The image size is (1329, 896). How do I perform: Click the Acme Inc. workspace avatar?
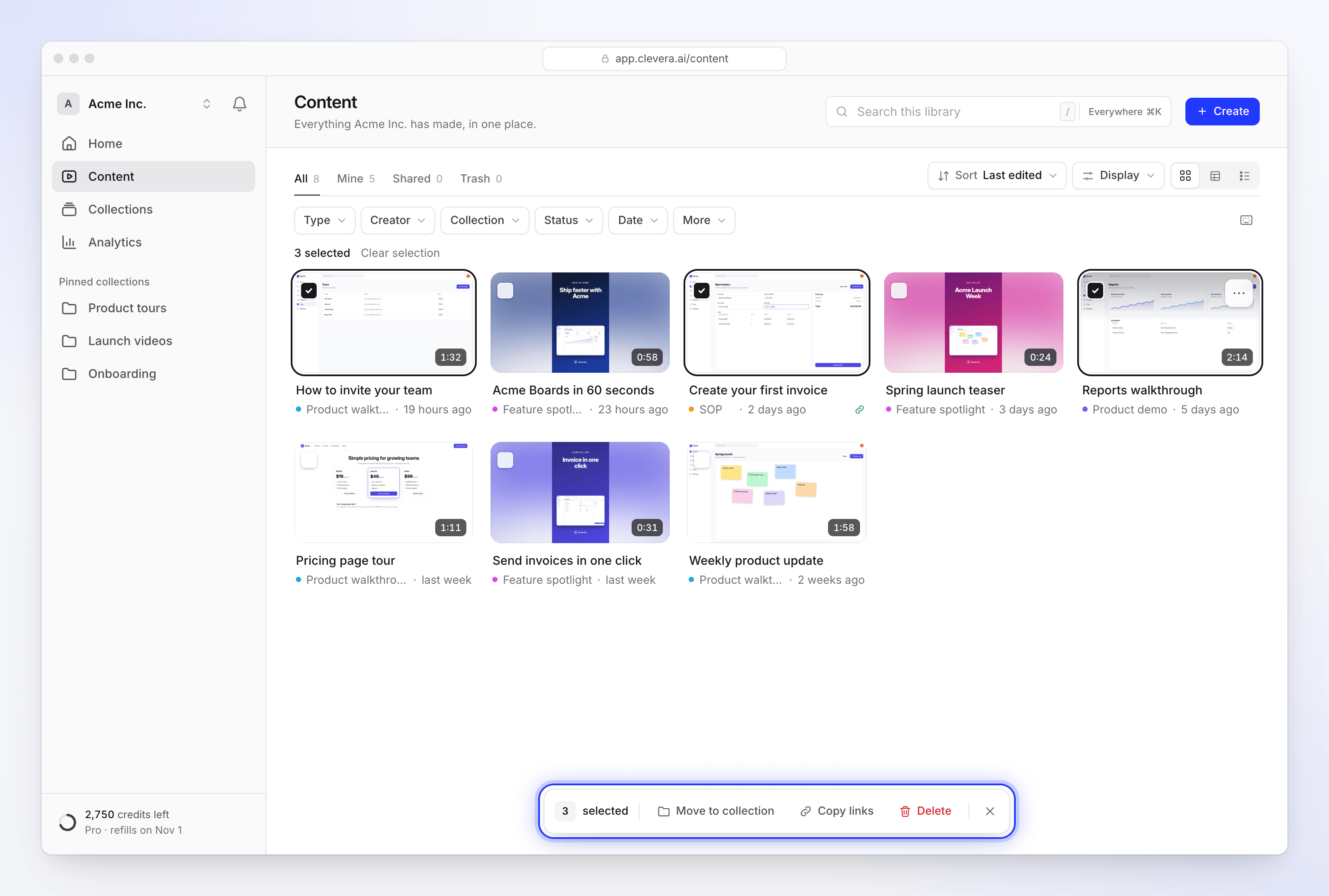[69, 104]
